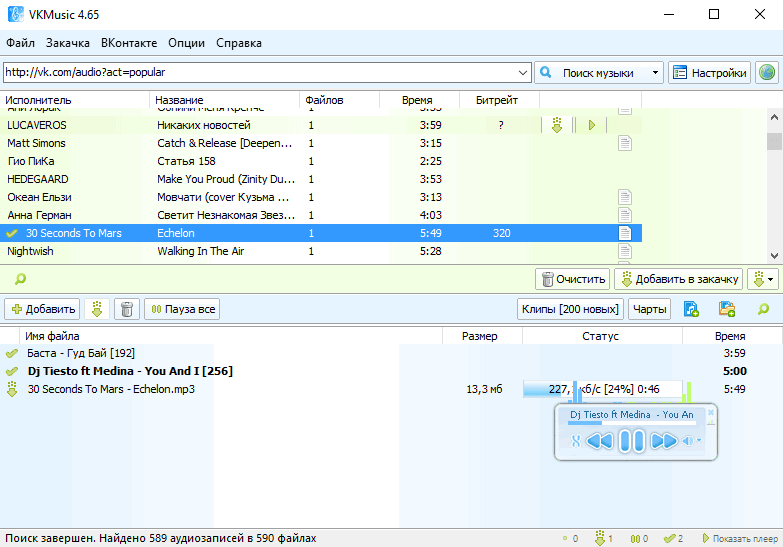The height and width of the screenshot is (547, 783).
Task: Sort downloads by Размер column header
Action: click(x=482, y=336)
